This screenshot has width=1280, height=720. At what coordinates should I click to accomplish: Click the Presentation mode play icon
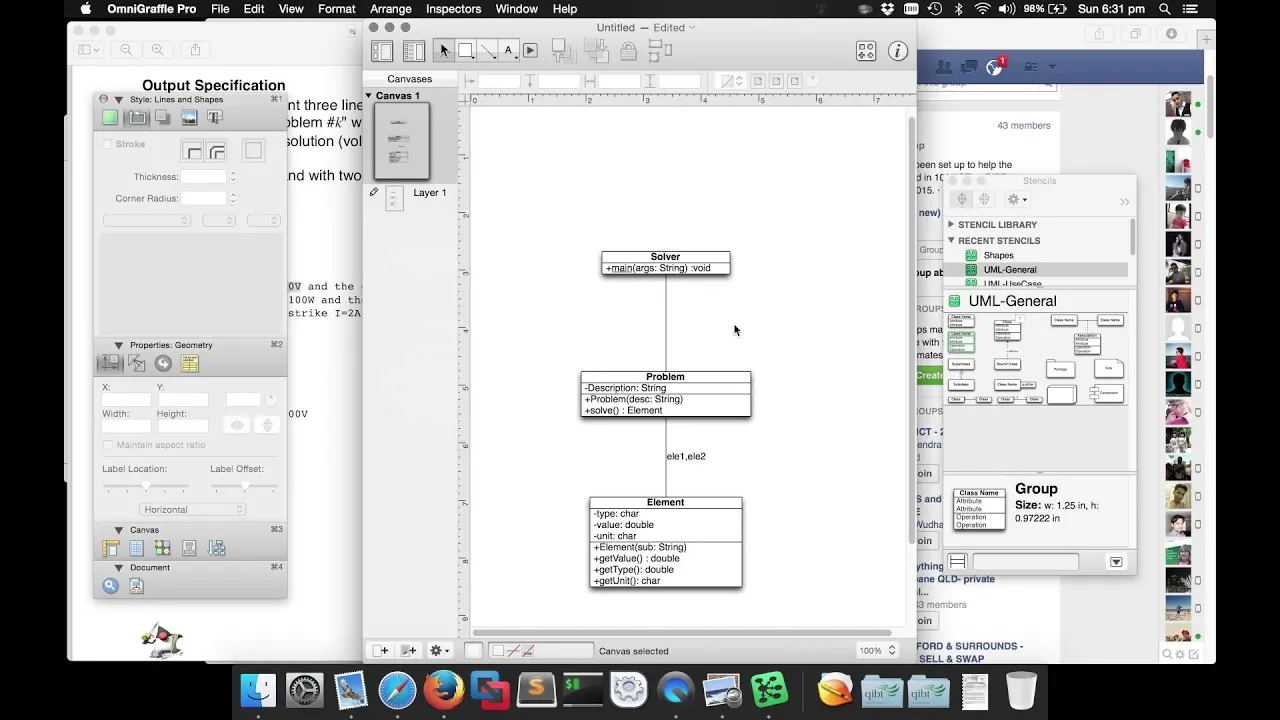point(530,50)
